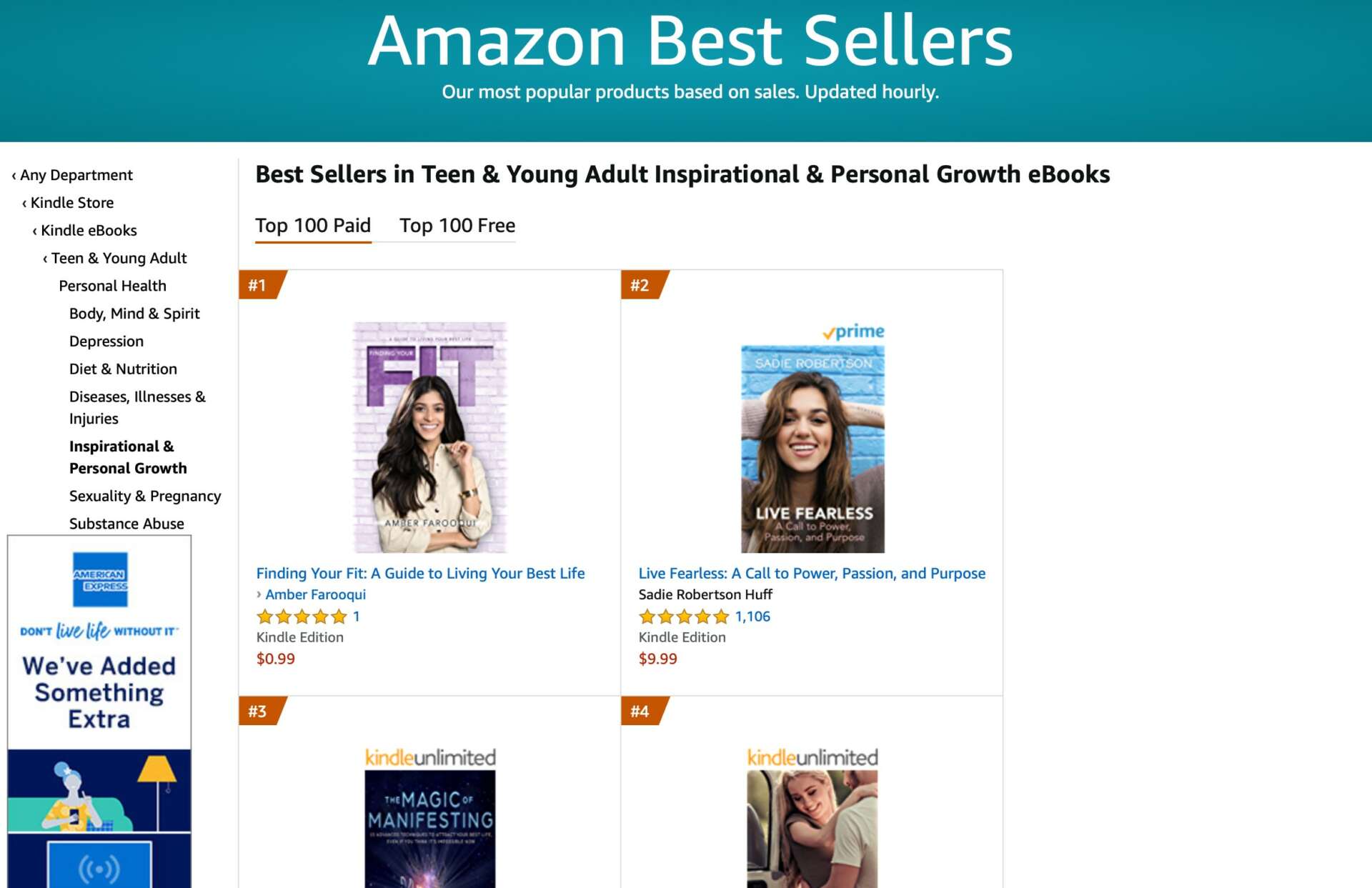Viewport: 1372px width, 888px height.
Task: Click the Prime badge above Live Fearless
Action: click(853, 331)
